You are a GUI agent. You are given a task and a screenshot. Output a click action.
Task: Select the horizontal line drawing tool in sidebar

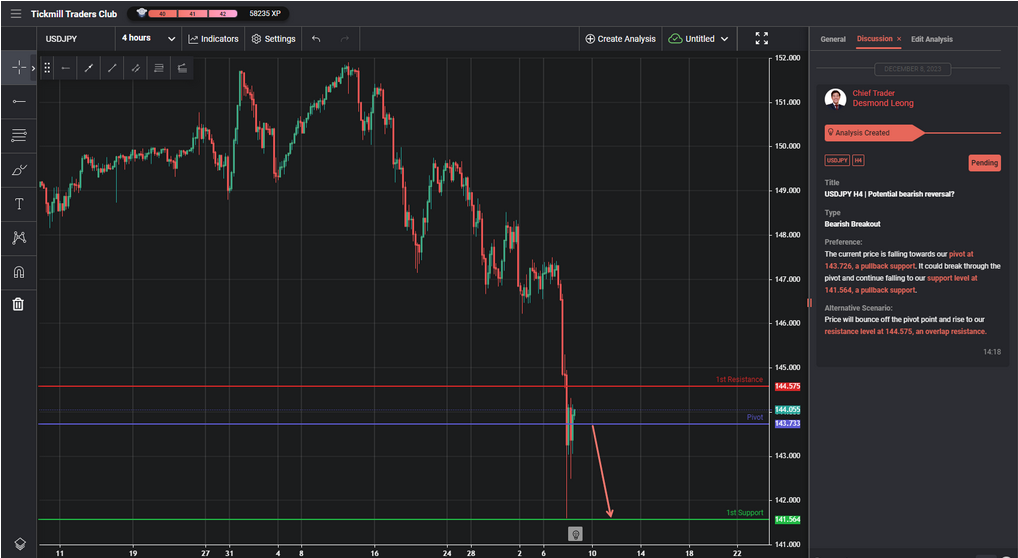[x=19, y=101]
